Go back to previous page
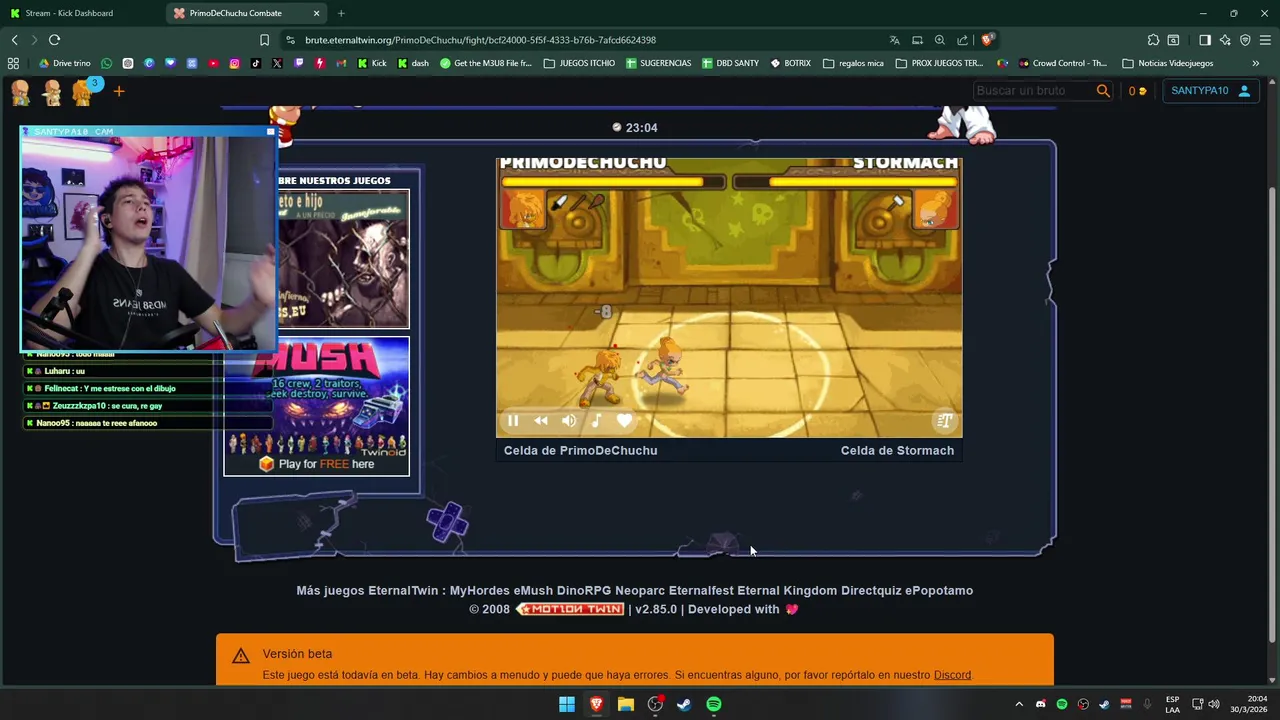 14,40
